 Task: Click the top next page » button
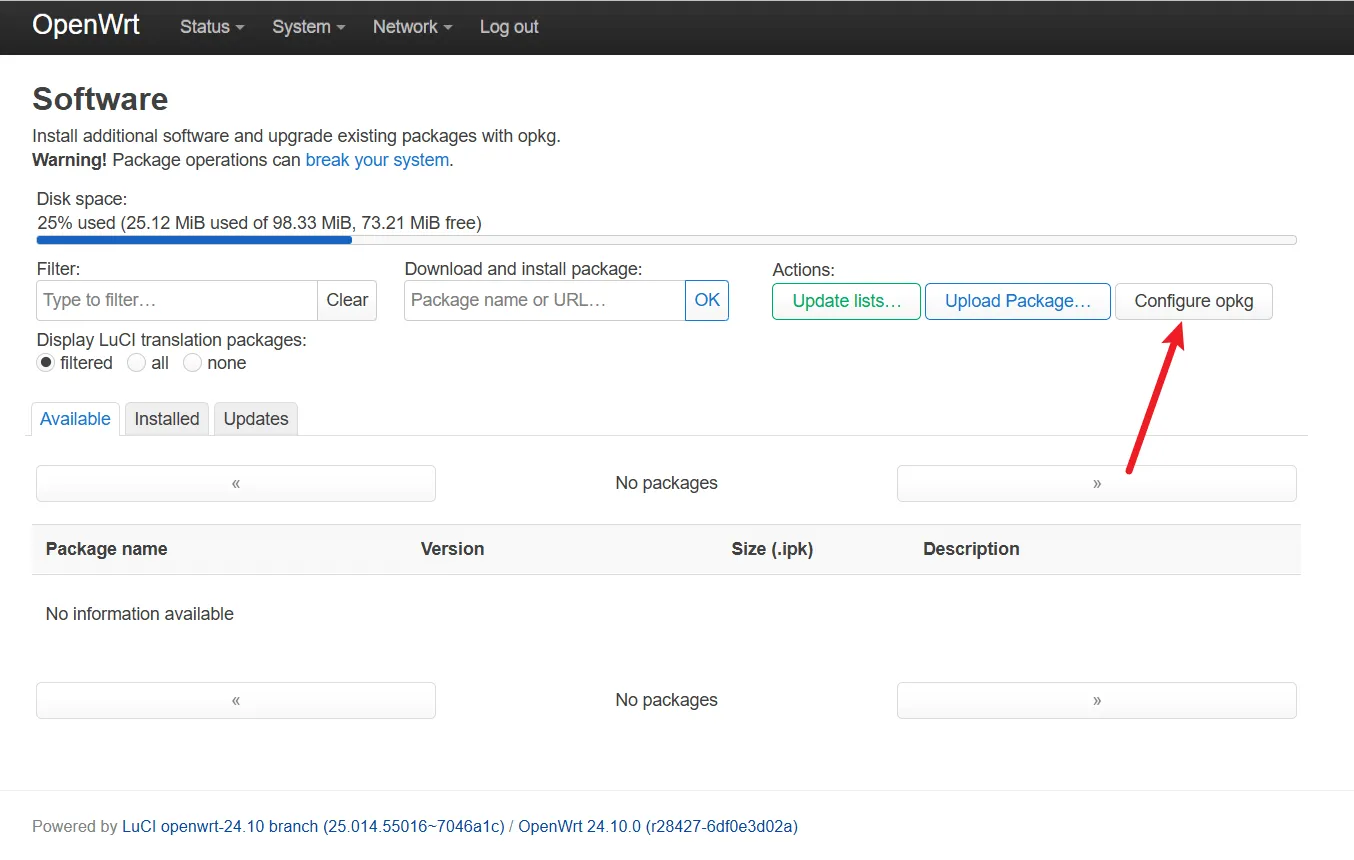pyautogui.click(x=1096, y=483)
